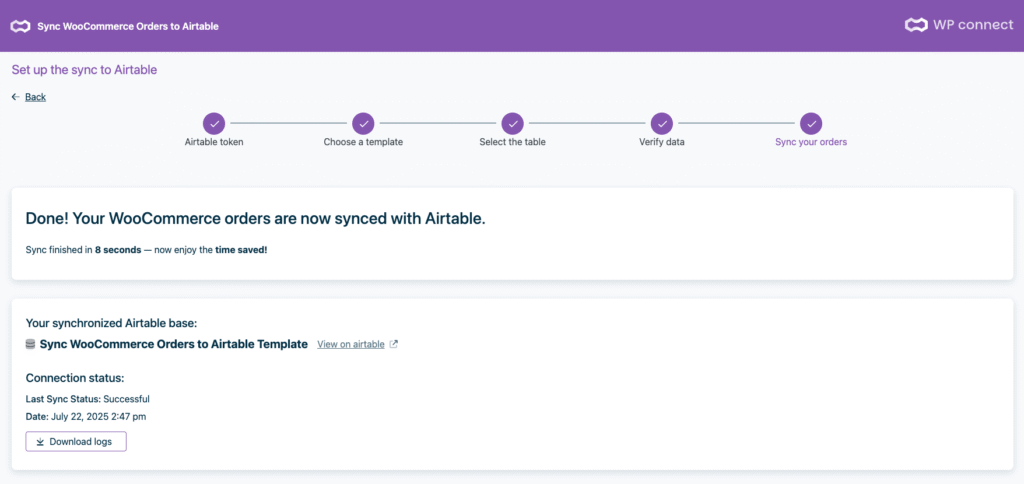Click the Your synchronized Airtable base heading
Viewport: 1024px width, 484px height.
pos(111,323)
